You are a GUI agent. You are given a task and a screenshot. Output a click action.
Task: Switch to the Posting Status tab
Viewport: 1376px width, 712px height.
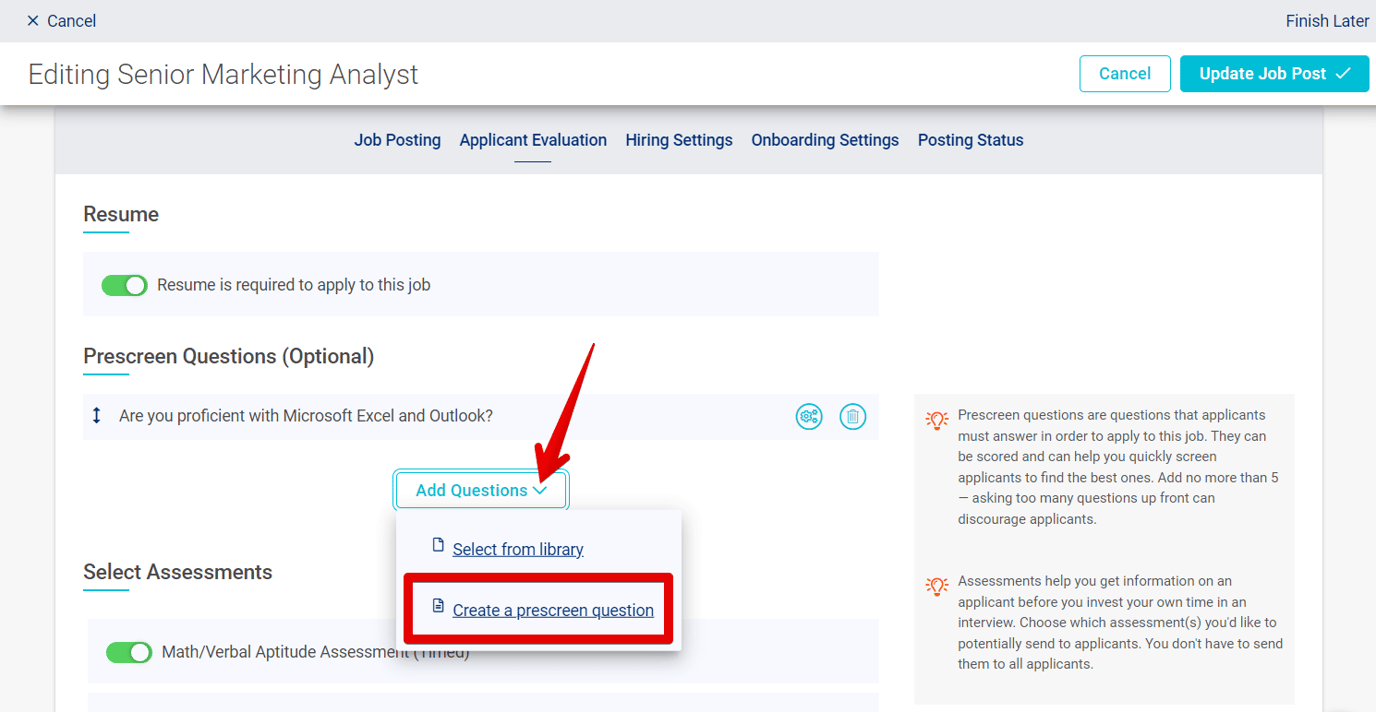969,140
